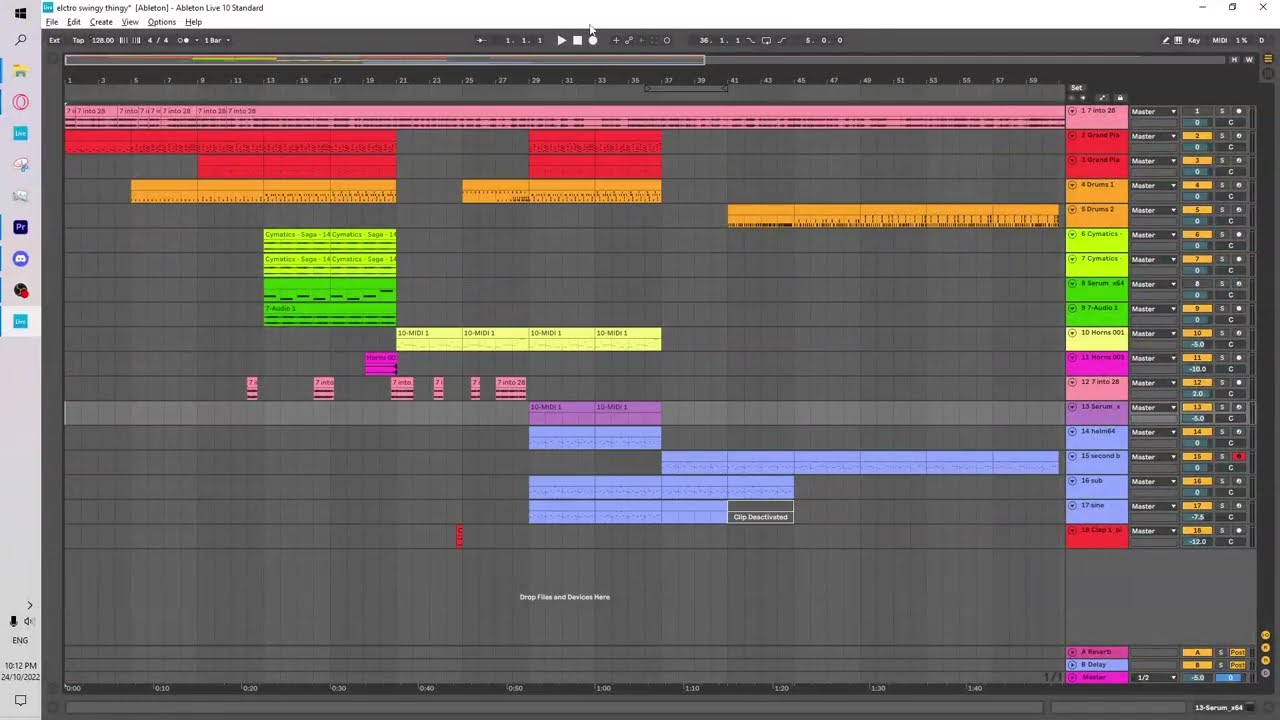Click the Ext sync button
This screenshot has height=720, width=1280.
tap(54, 40)
